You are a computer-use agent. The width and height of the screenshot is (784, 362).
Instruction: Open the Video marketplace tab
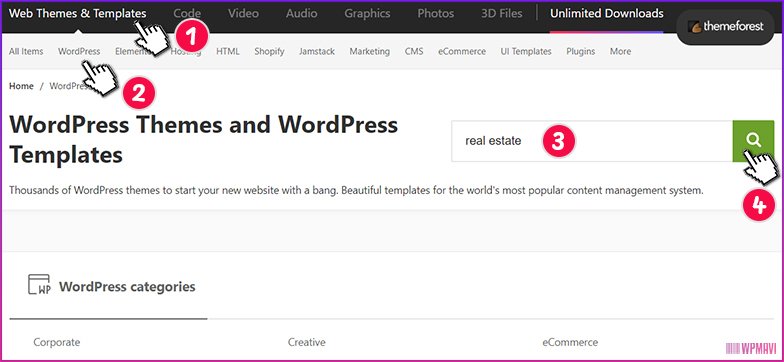(244, 14)
